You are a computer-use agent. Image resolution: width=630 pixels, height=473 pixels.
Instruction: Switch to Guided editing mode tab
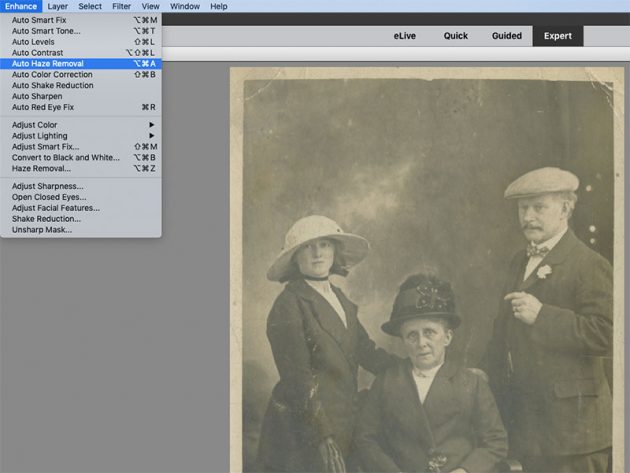coord(507,36)
